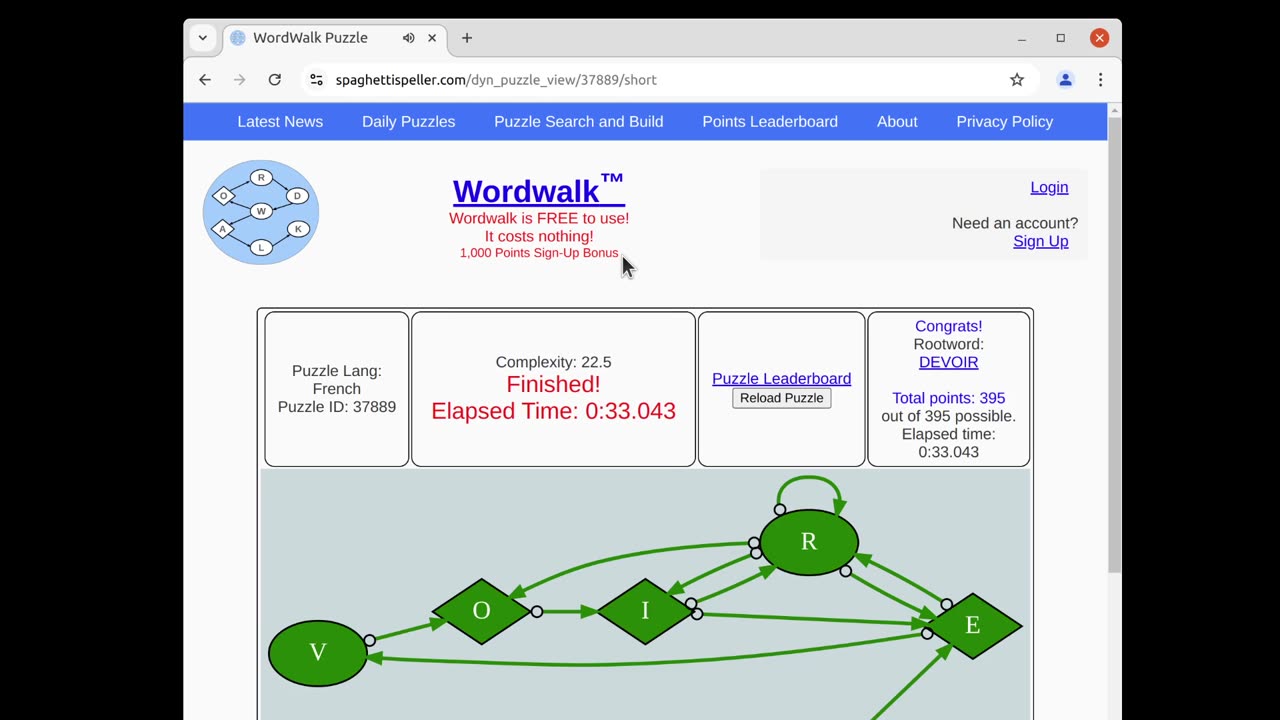Open Puzzle Search and Build

578,122
